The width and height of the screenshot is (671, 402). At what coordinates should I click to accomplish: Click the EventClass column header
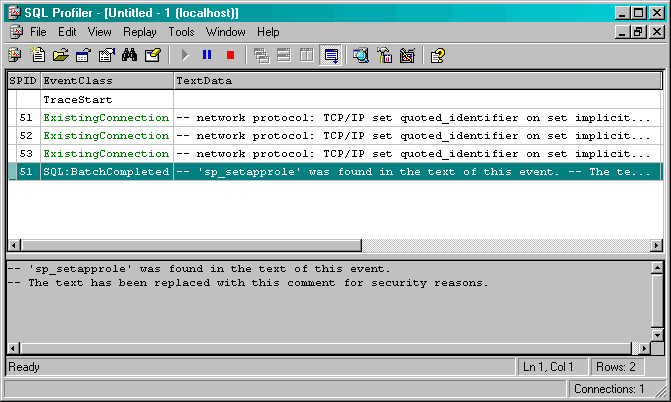click(x=107, y=80)
